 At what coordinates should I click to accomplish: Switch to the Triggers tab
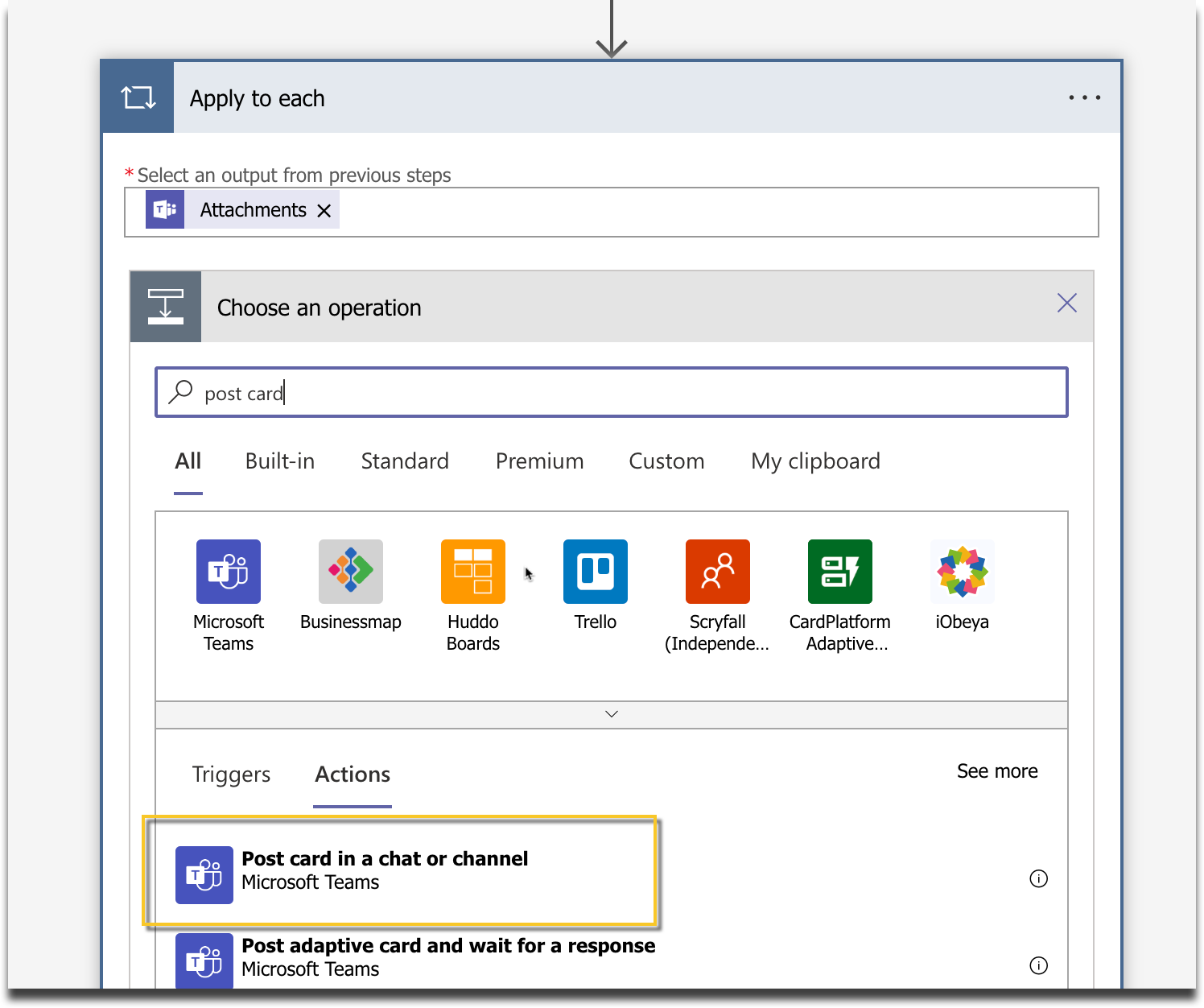[232, 775]
